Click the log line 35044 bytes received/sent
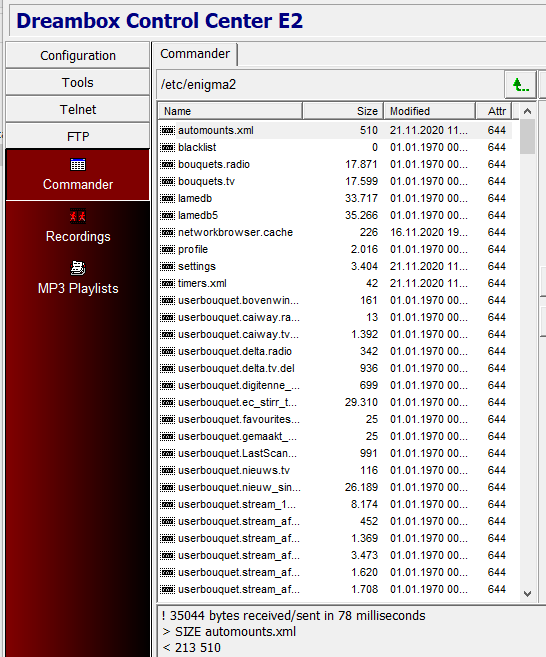This screenshot has width=546, height=657. 293,616
